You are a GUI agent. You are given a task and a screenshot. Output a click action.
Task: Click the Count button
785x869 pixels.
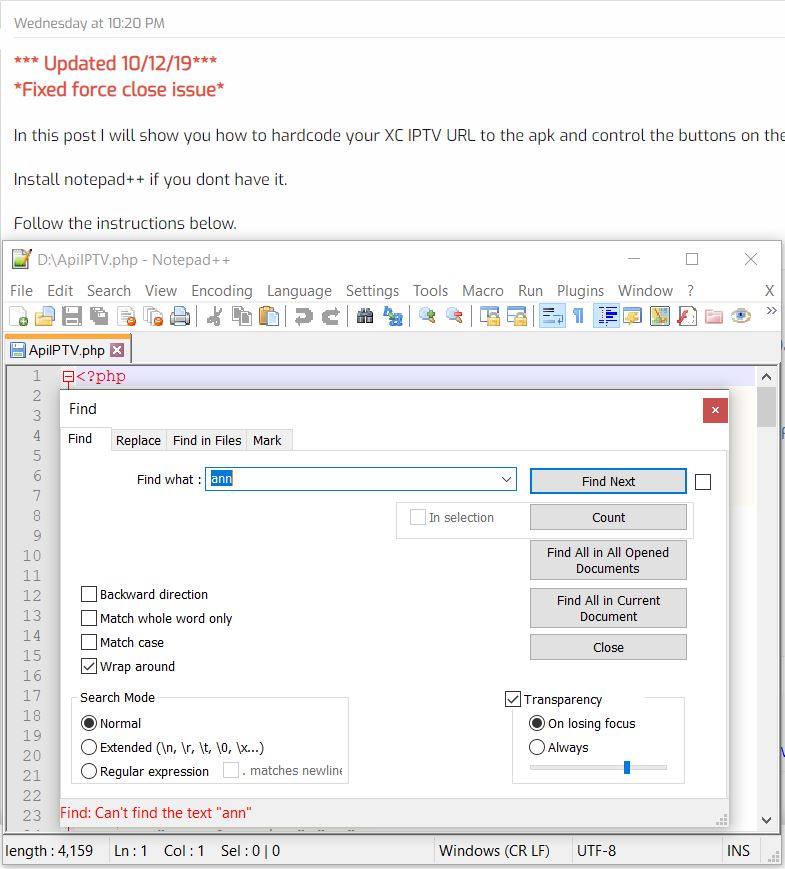pos(608,517)
